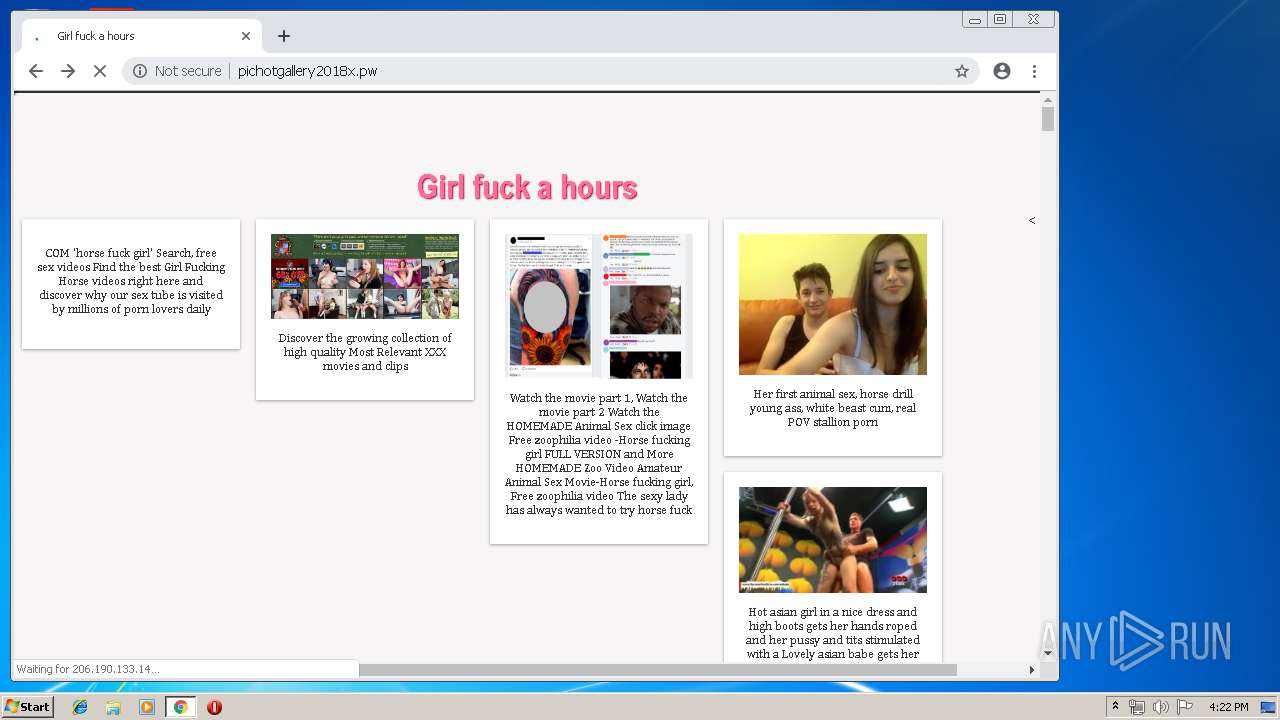Click the 'Not secure' label in address bar
Image resolution: width=1280 pixels, height=720 pixels.
[x=188, y=71]
